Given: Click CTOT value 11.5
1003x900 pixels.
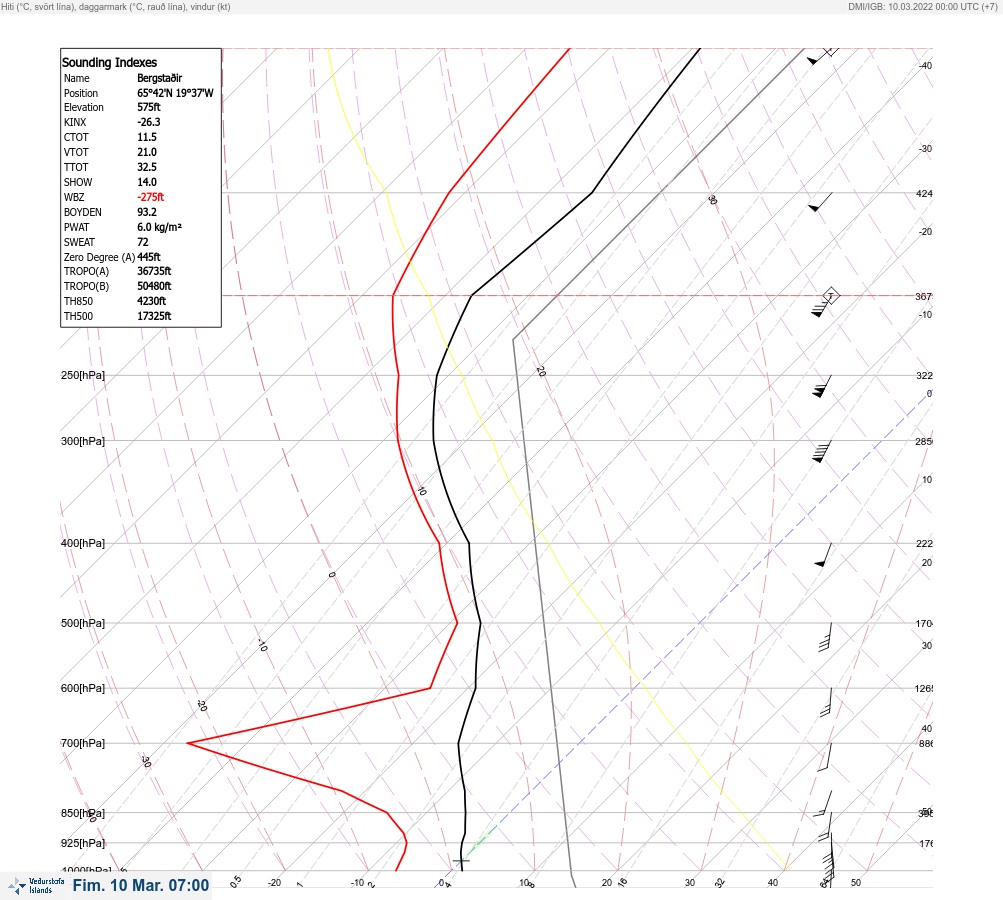Looking at the screenshot, I should [x=146, y=137].
